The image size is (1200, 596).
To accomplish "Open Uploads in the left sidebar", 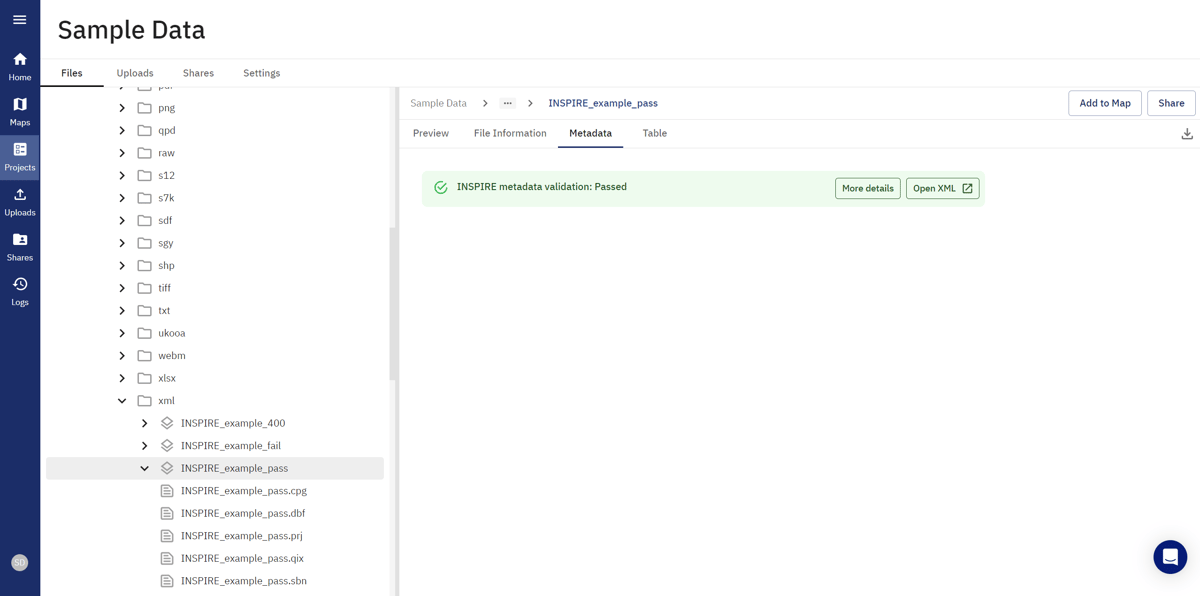I will tap(19, 202).
